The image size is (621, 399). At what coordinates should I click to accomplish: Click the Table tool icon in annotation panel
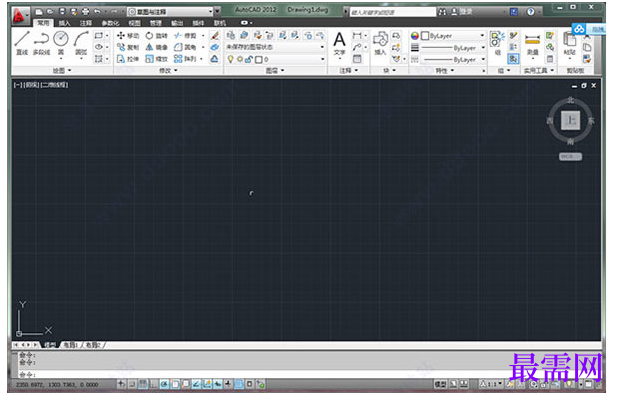click(x=357, y=59)
